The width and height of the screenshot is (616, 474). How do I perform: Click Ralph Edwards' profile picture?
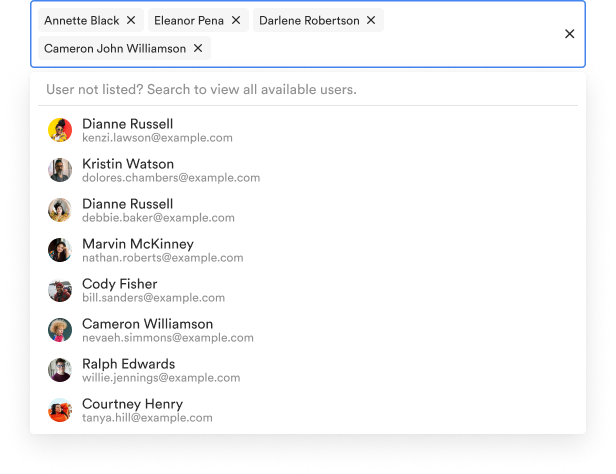(60, 370)
